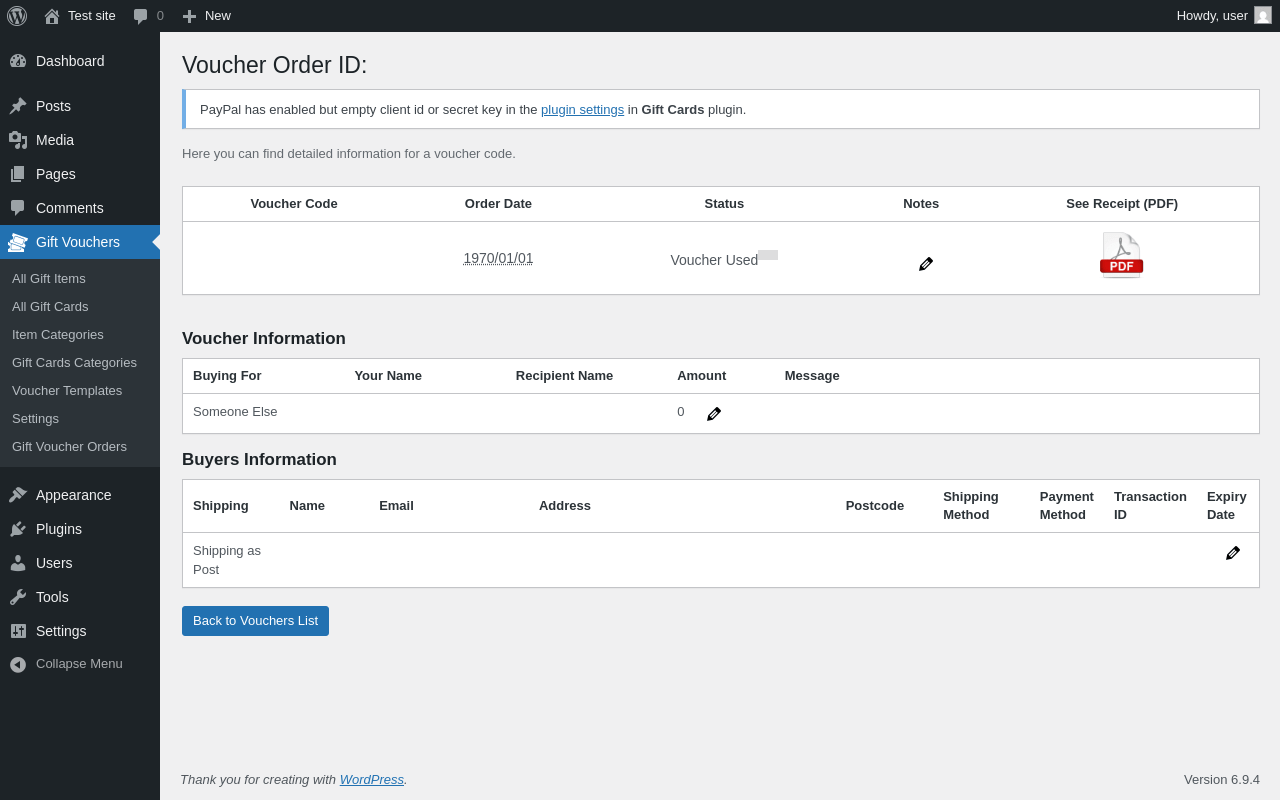1280x800 pixels.
Task: Click the Notes pencil edit icon
Action: [926, 264]
